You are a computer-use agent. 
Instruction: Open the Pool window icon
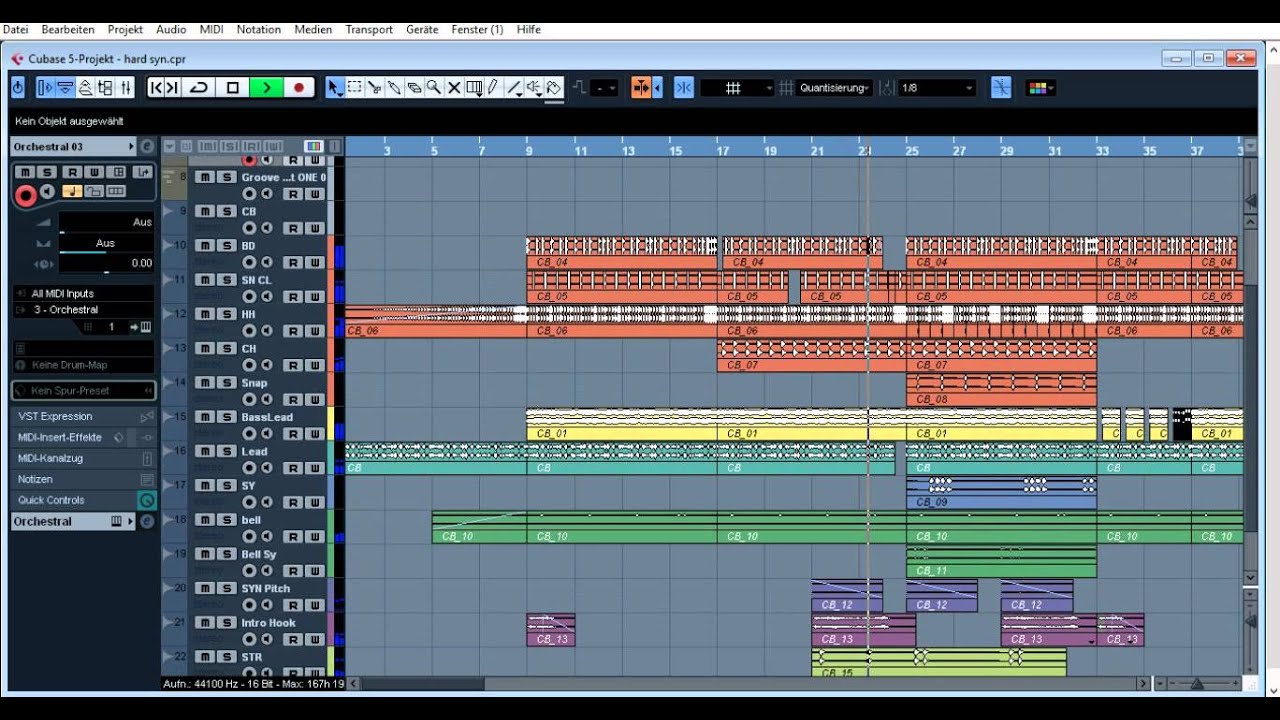pos(105,88)
